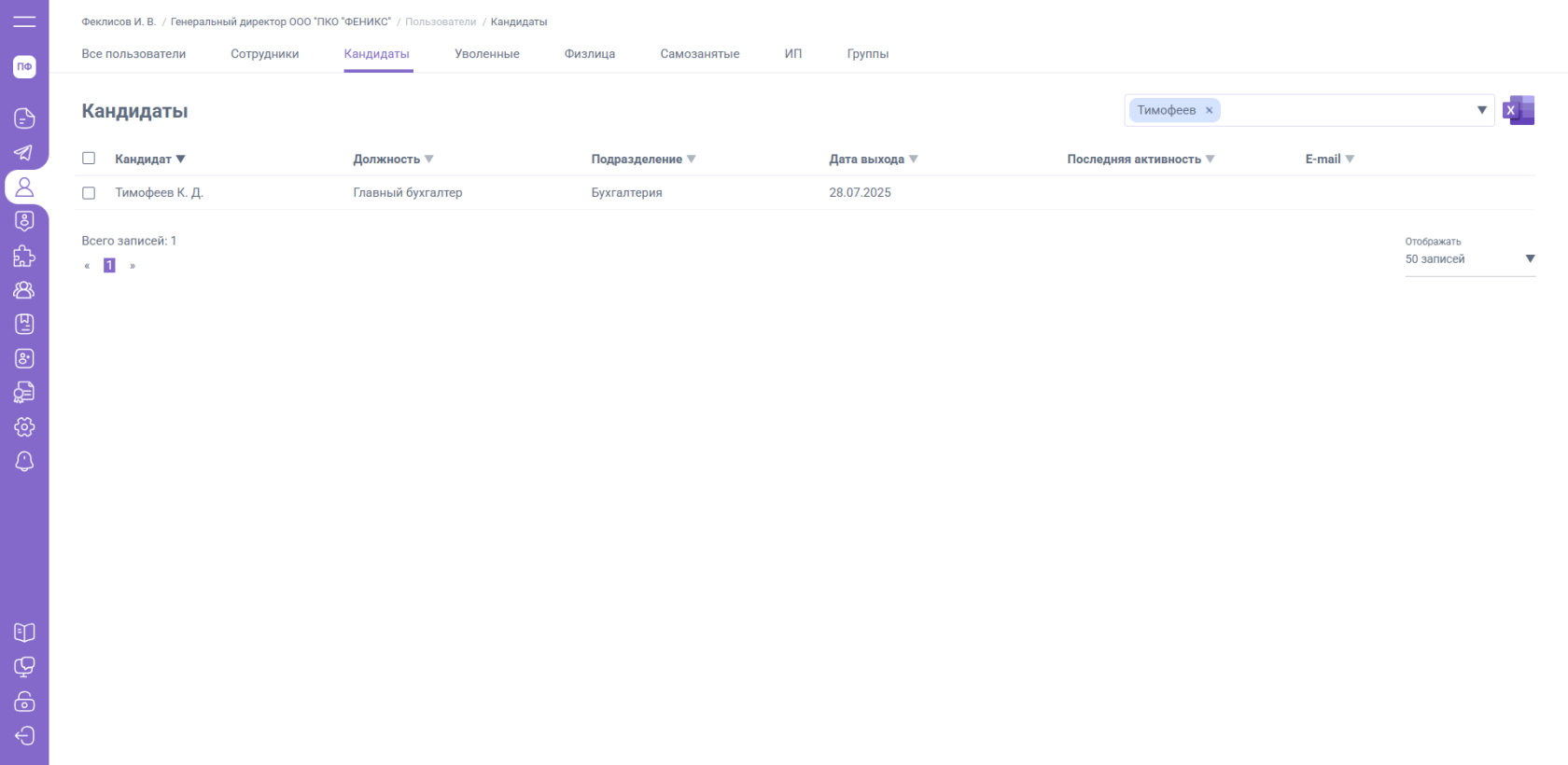Viewport: 1568px width, 765px height.
Task: Click the logout icon at sidebar bottom
Action: pyautogui.click(x=24, y=736)
